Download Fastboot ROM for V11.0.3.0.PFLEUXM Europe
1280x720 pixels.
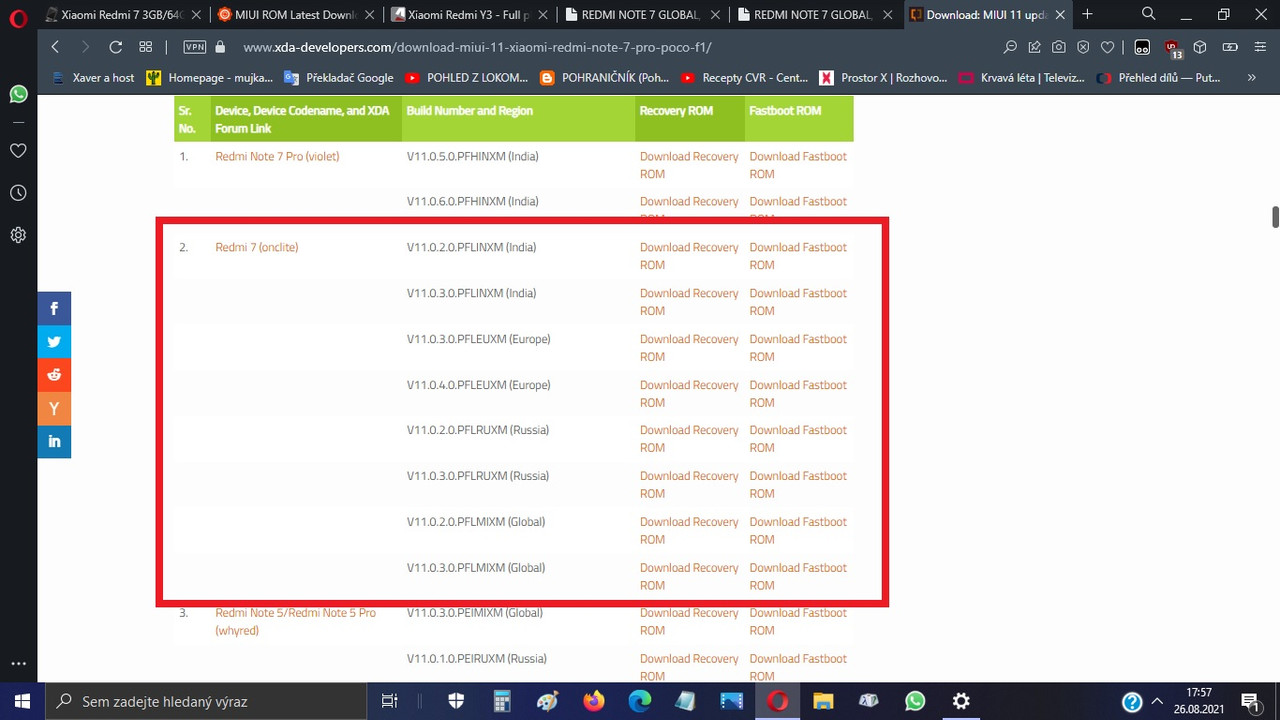[798, 347]
